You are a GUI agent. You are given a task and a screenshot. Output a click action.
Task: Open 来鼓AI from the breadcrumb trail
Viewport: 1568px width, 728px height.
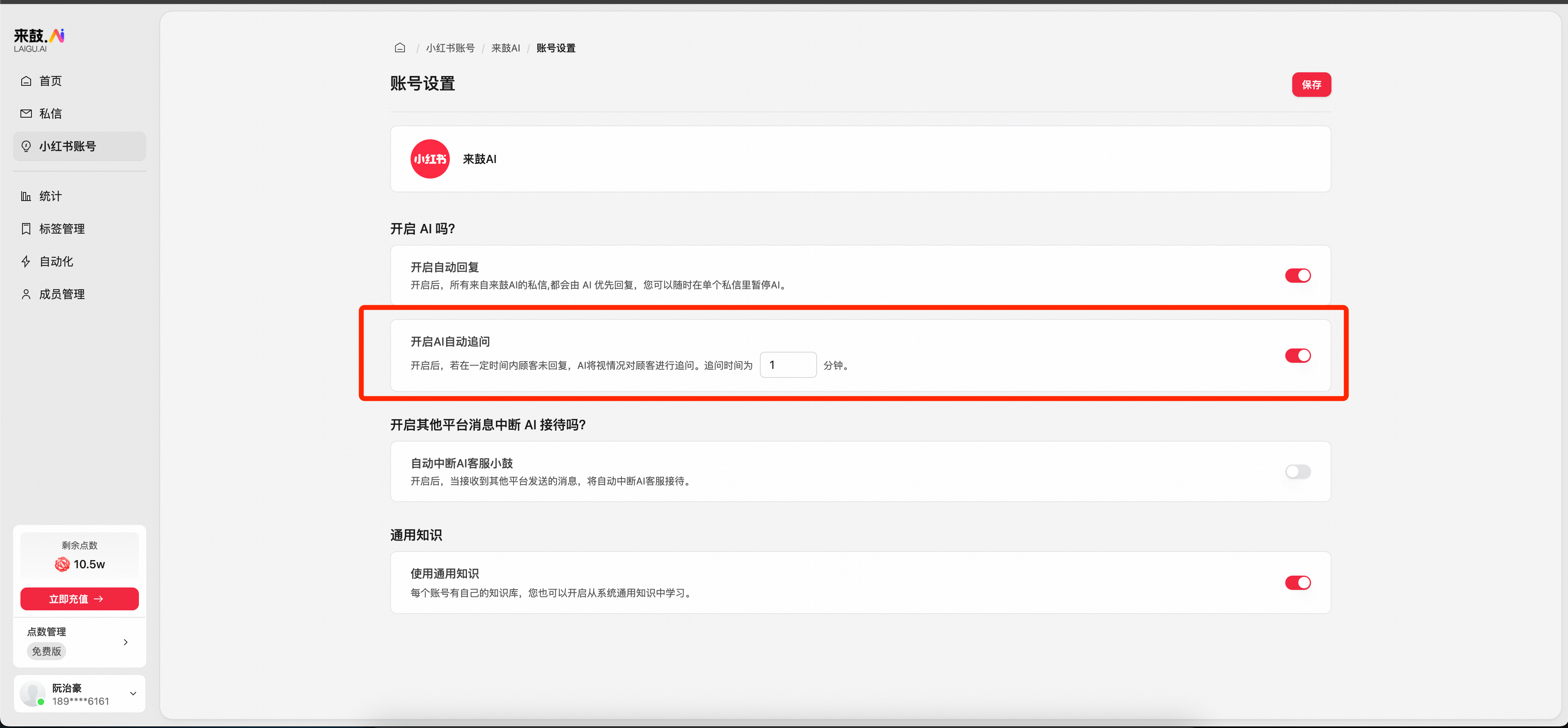tap(505, 47)
